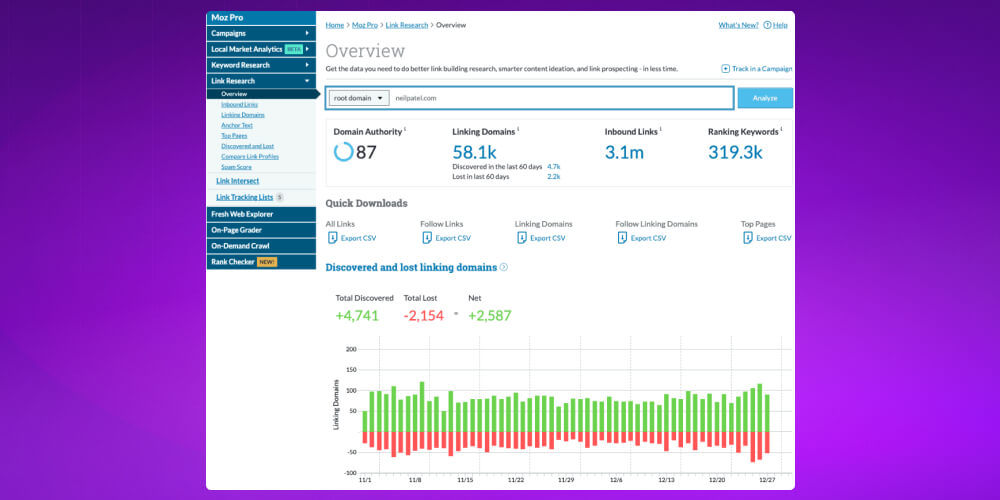Expand the Keyword Research menu arrow
The height and width of the screenshot is (500, 1000).
pos(307,65)
